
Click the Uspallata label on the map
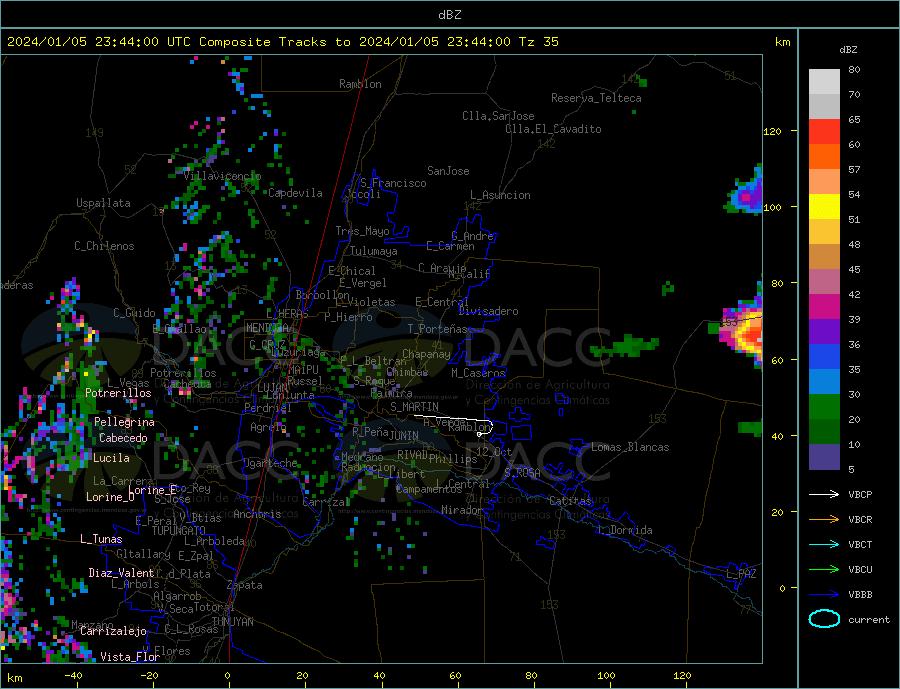pyautogui.click(x=103, y=203)
